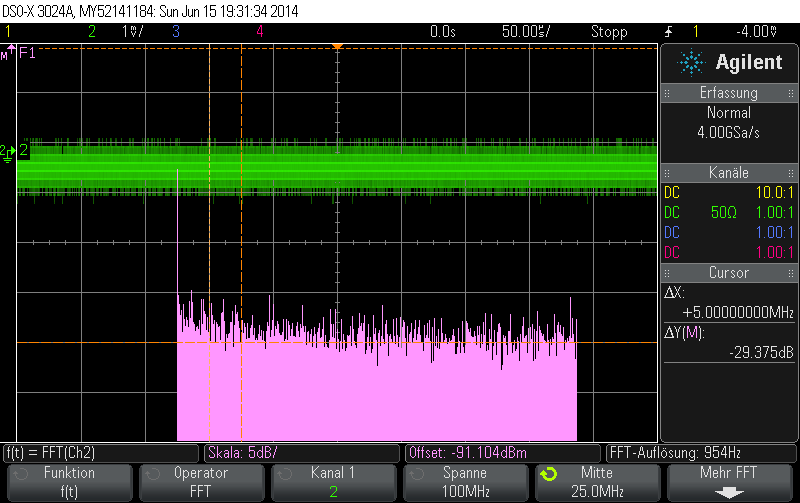
Task: Click the 50.00 timebase per division value
Action: tap(526, 32)
